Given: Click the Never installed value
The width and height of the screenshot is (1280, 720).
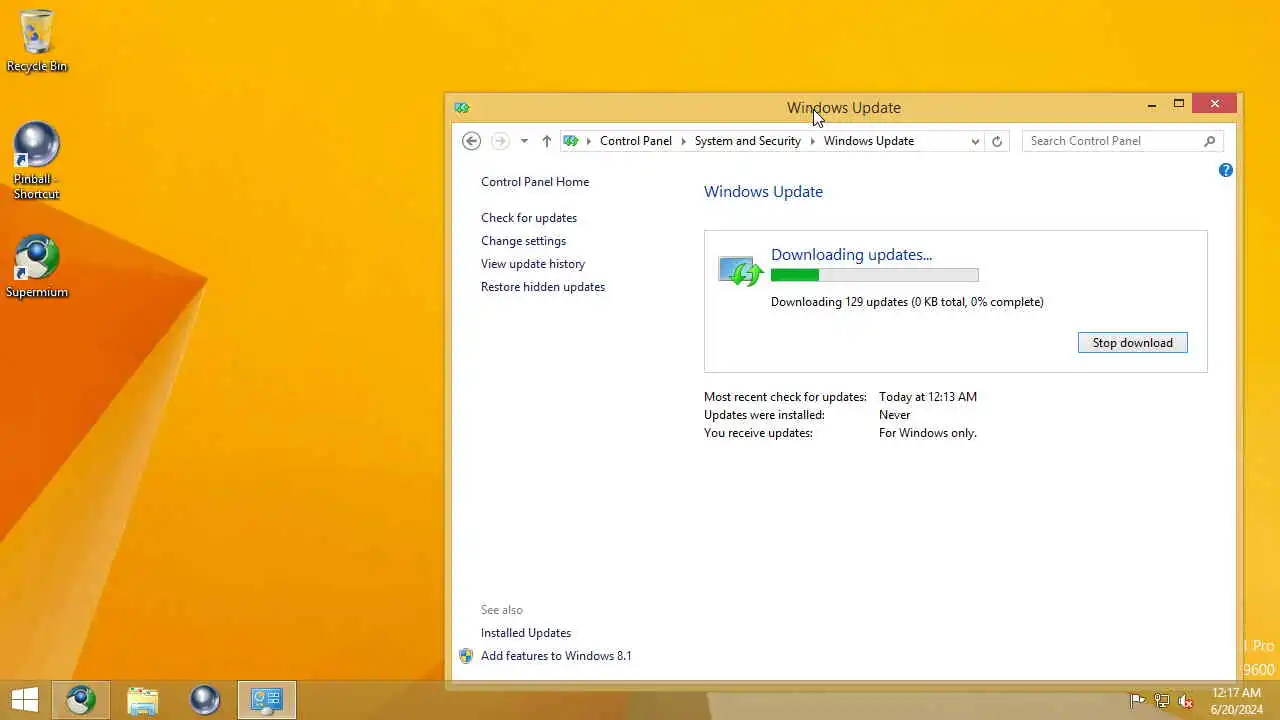Looking at the screenshot, I should click(895, 415).
